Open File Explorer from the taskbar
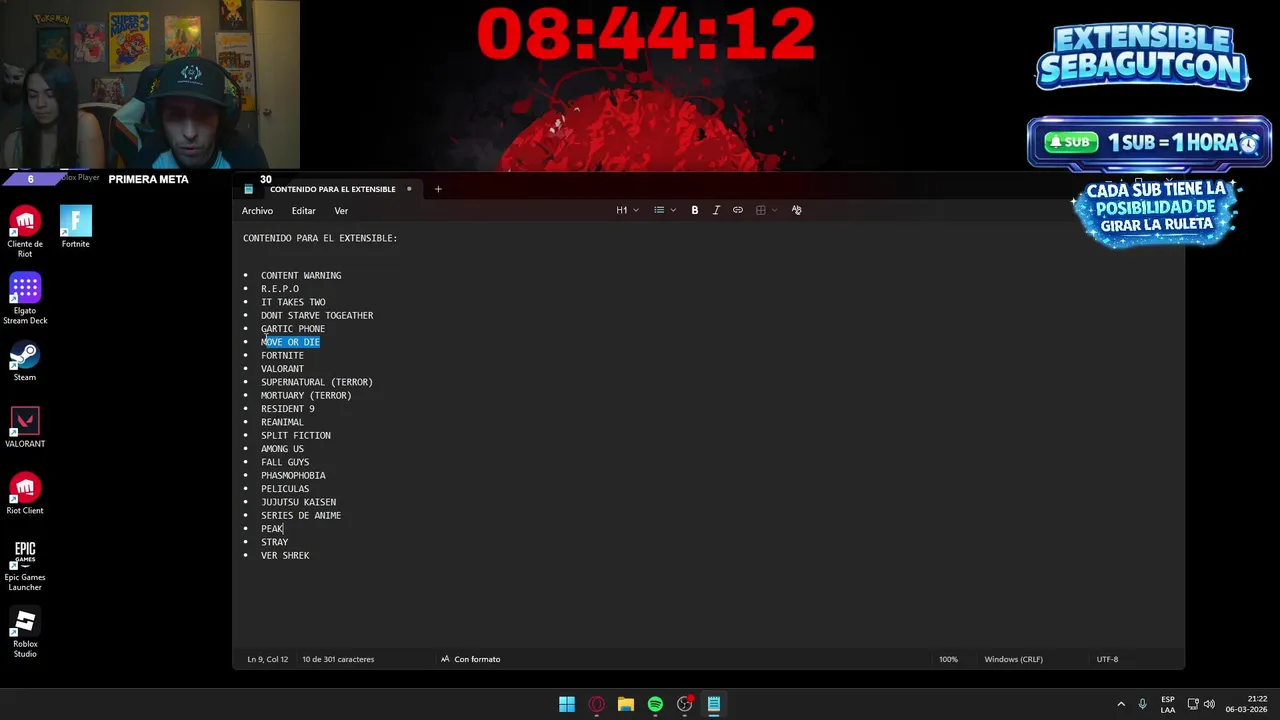The width and height of the screenshot is (1280, 720). tap(626, 704)
